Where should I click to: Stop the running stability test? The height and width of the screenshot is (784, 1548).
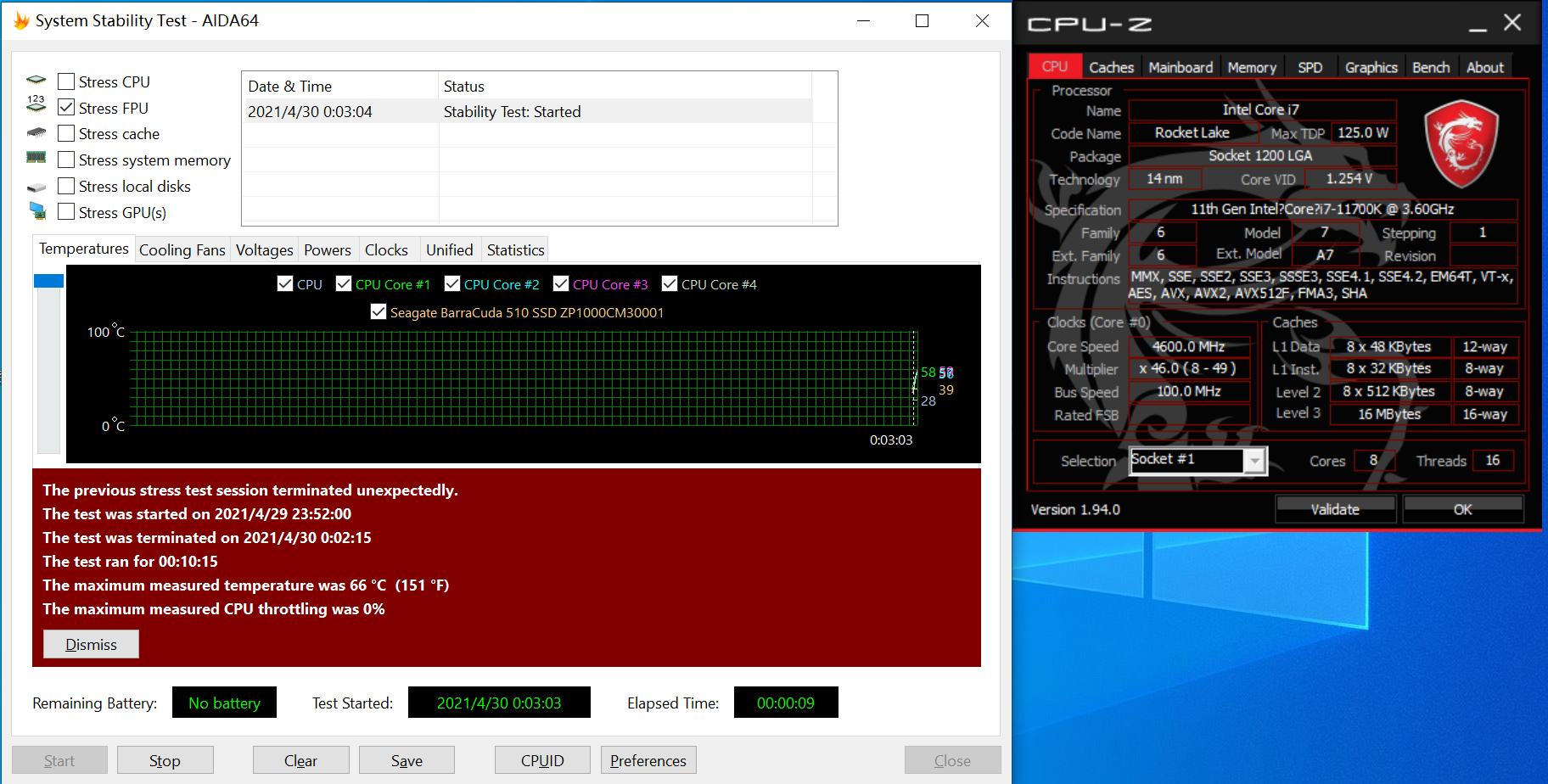click(x=165, y=760)
